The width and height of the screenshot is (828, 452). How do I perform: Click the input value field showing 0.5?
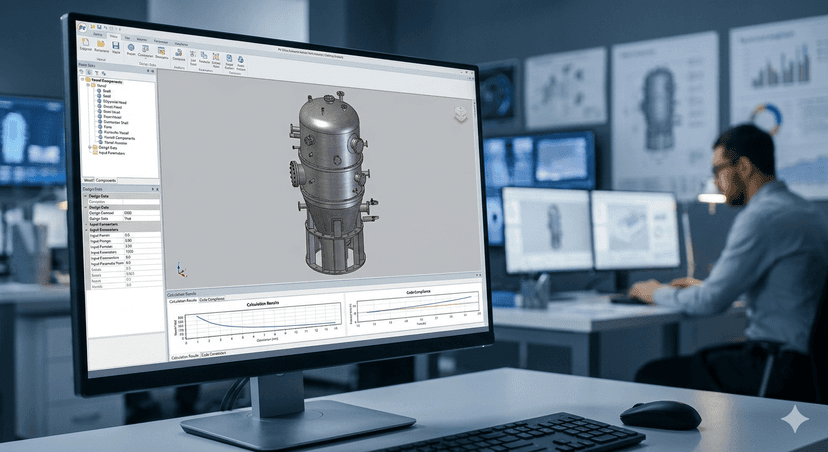(143, 236)
